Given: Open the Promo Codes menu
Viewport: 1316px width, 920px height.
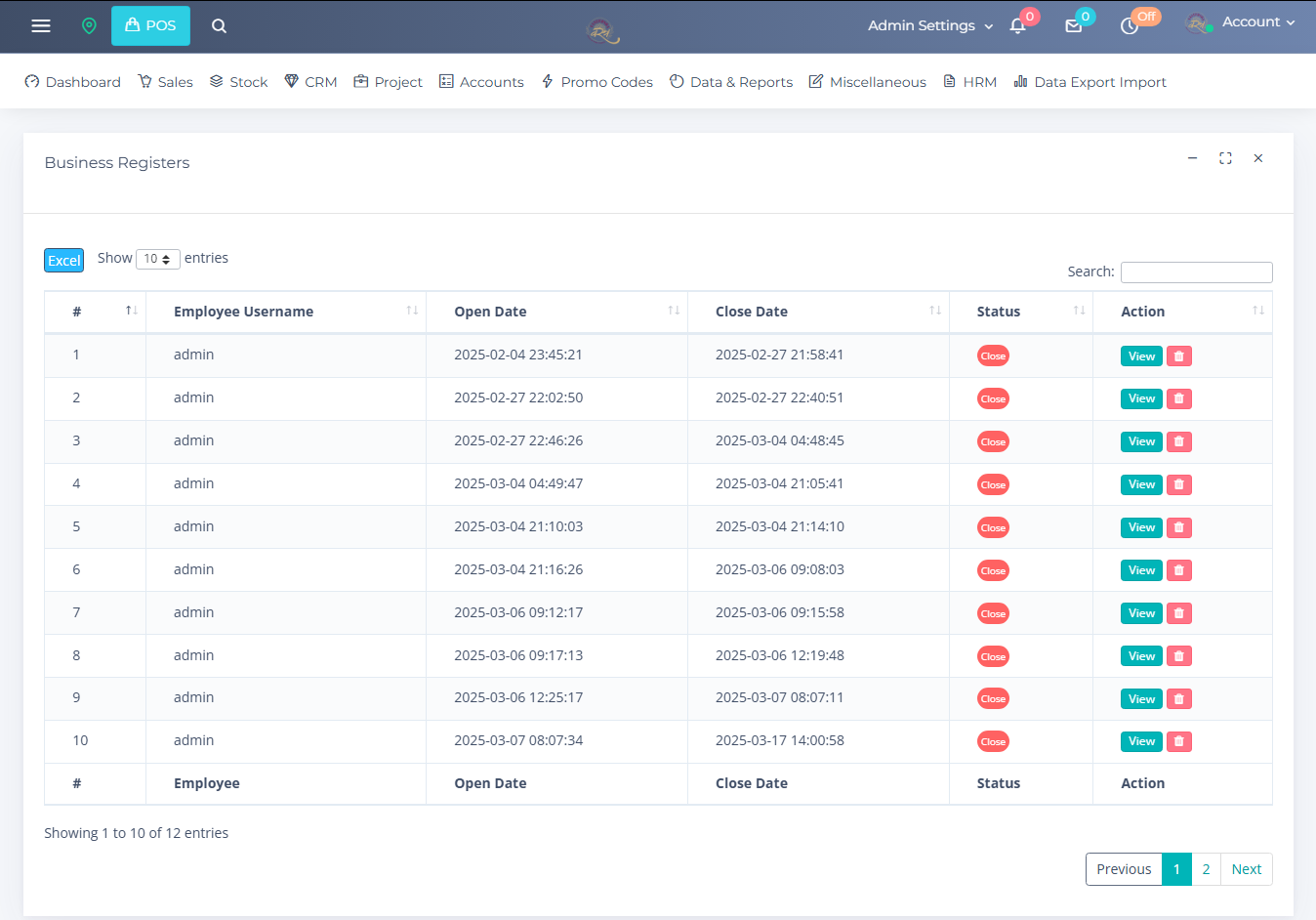Looking at the screenshot, I should coord(596,82).
